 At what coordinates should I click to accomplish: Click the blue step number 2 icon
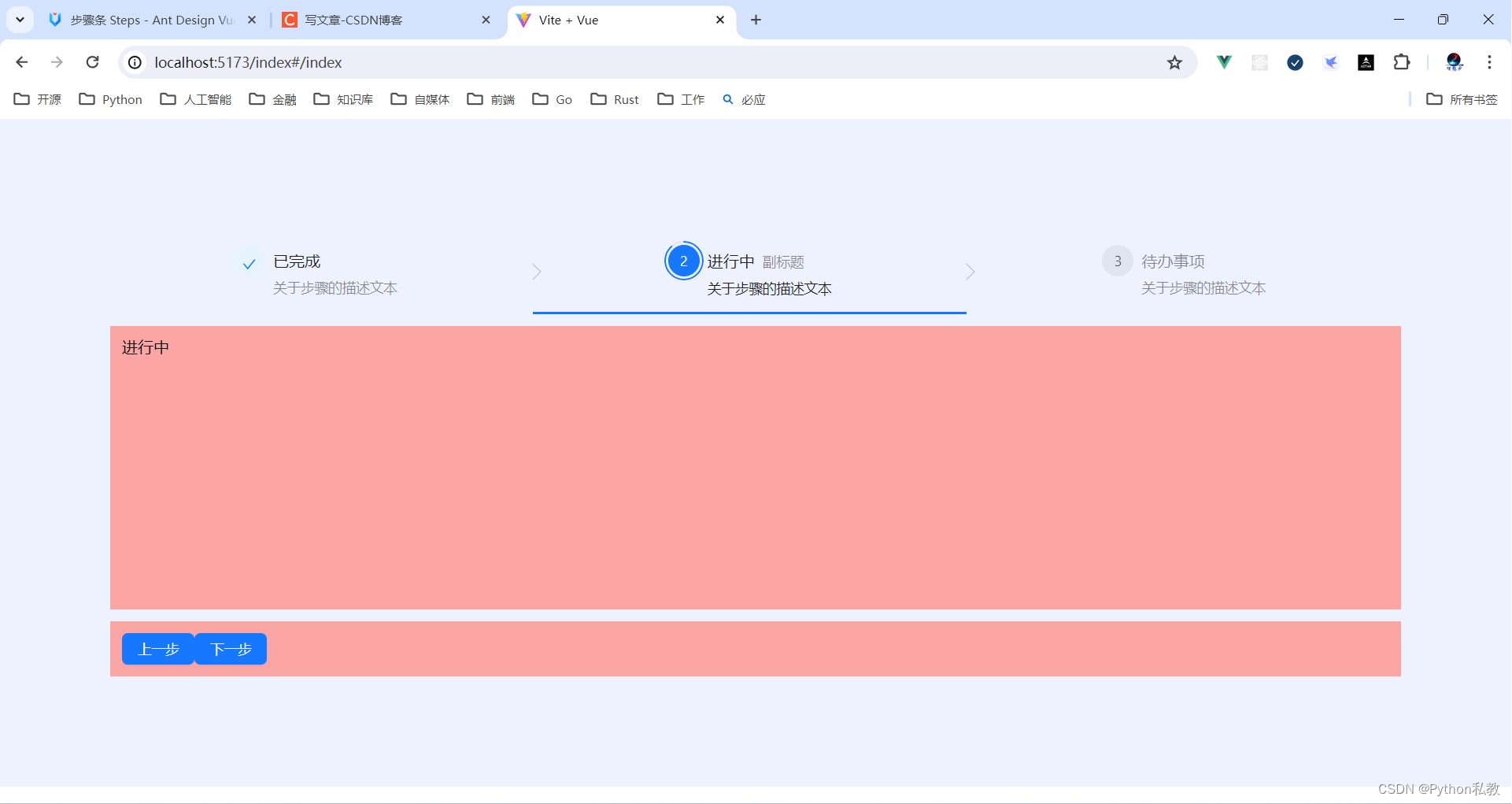683,261
